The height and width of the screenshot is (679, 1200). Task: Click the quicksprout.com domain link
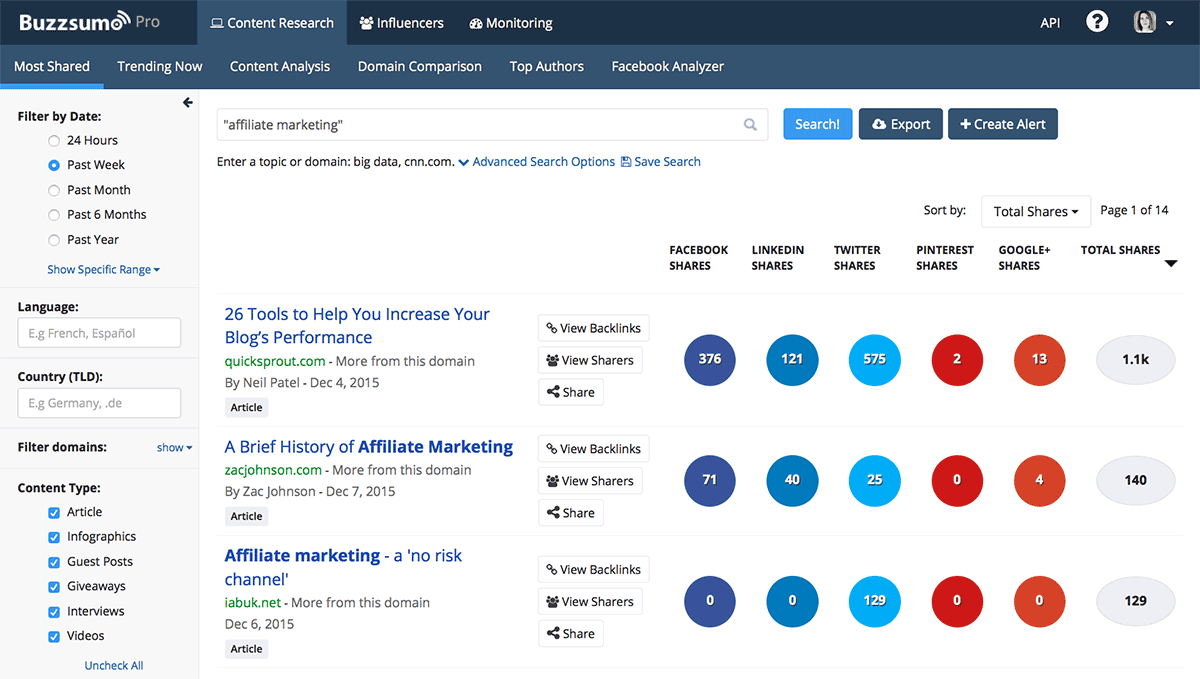click(275, 361)
